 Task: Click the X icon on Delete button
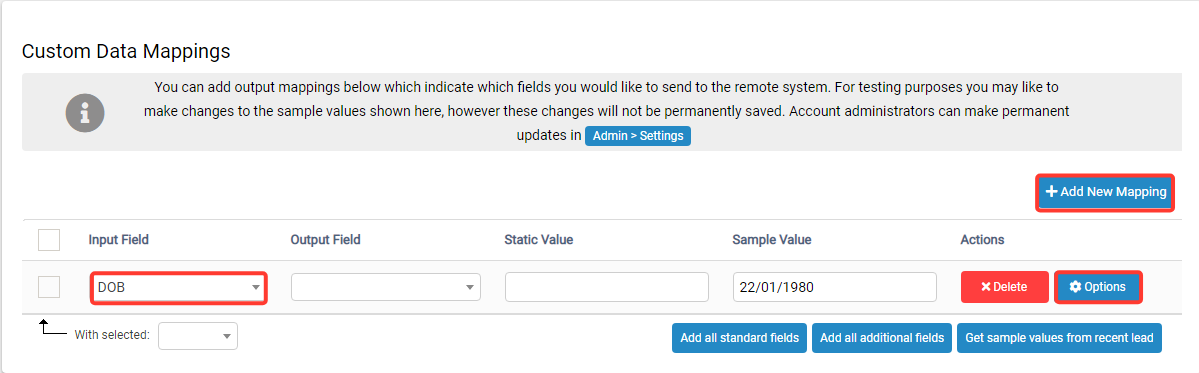click(x=986, y=287)
